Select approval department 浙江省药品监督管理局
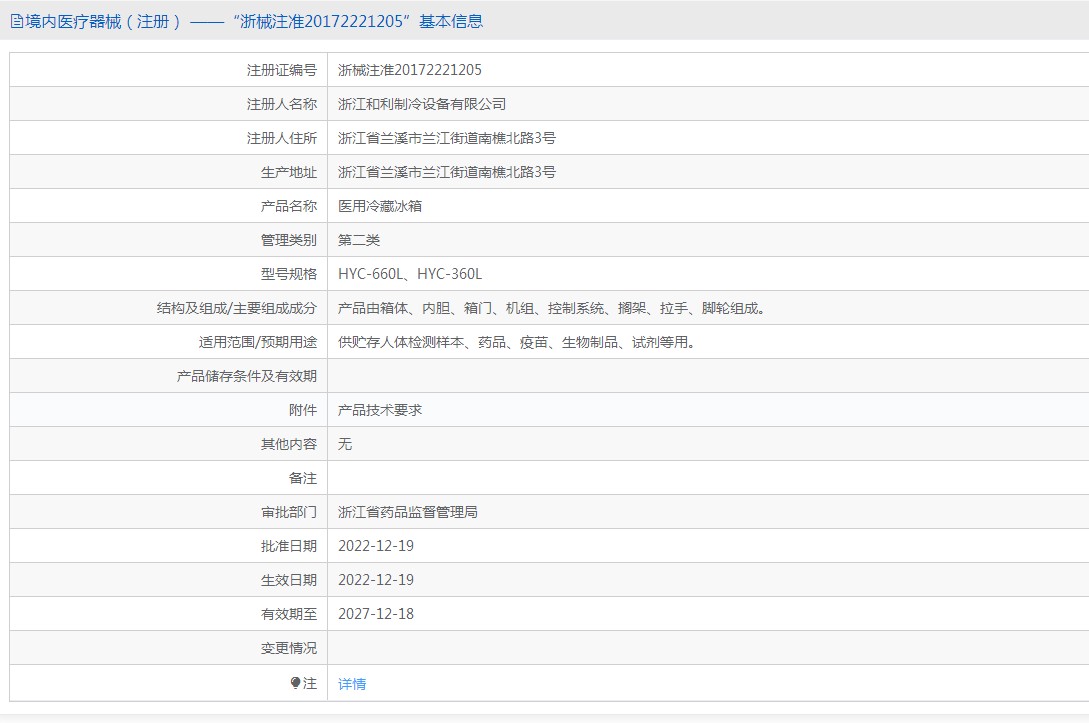Screen dimensions: 1089x723 pos(408,513)
